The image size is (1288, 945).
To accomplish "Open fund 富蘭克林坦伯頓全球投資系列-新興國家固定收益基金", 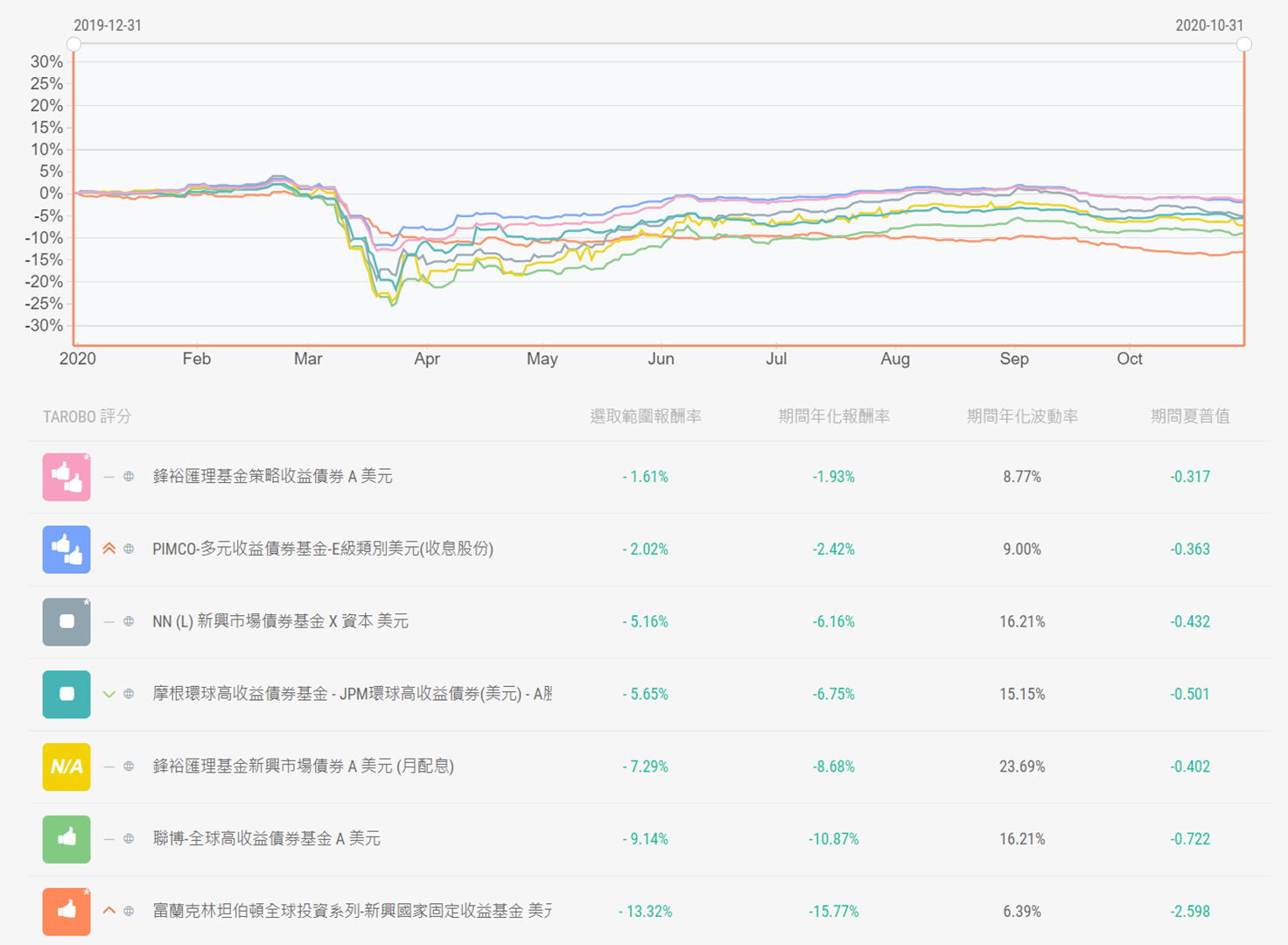I will [x=353, y=911].
